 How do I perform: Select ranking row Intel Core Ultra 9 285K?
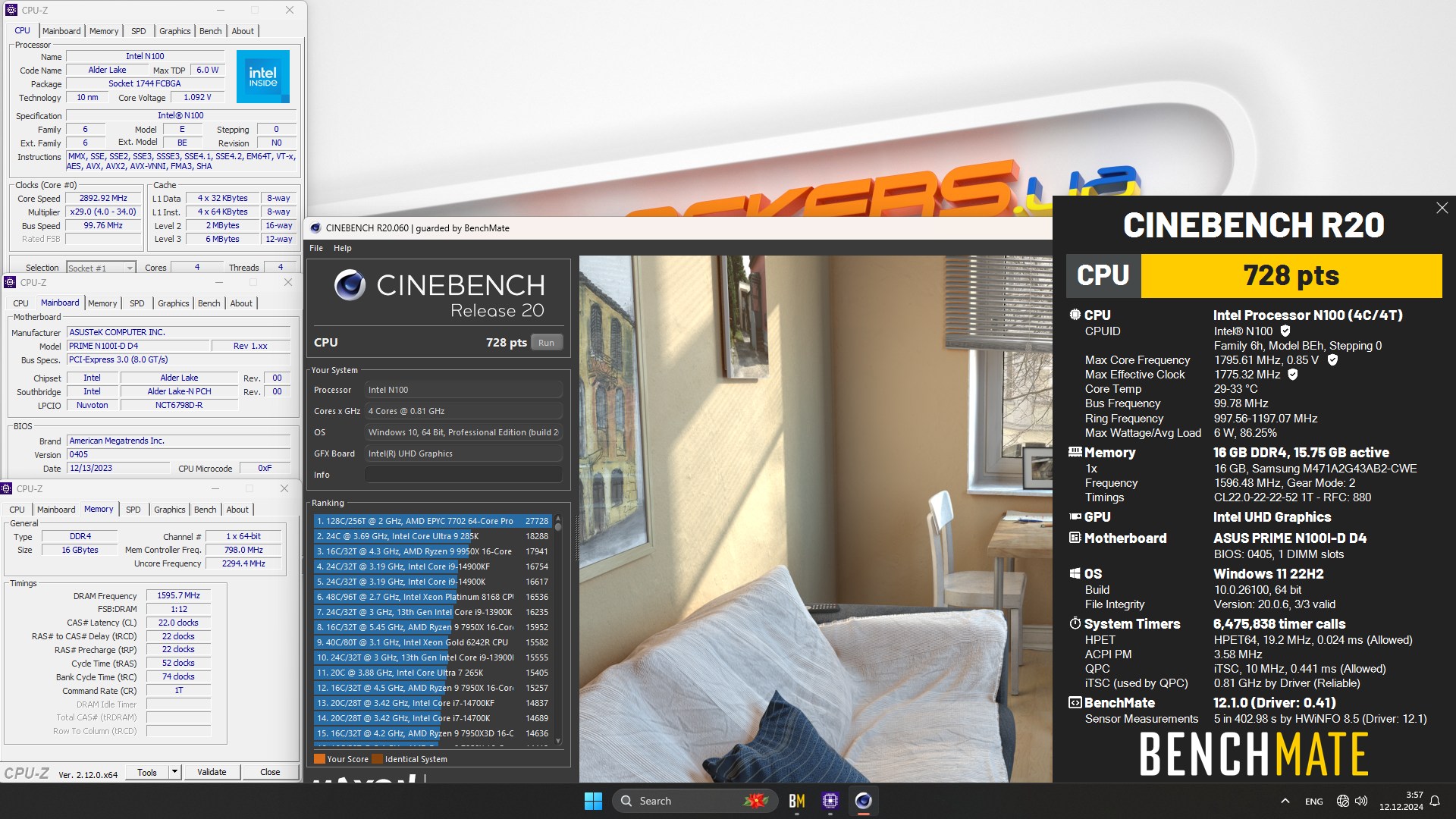pyautogui.click(x=432, y=536)
